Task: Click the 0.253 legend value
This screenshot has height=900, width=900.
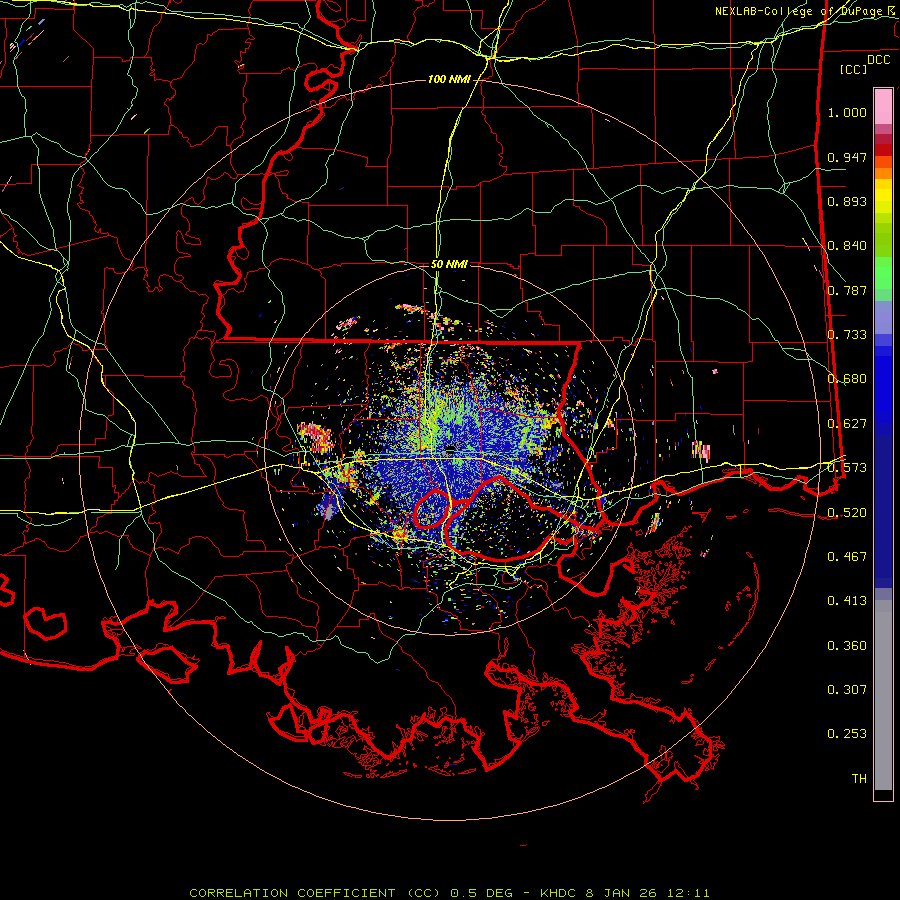Action: (x=847, y=734)
